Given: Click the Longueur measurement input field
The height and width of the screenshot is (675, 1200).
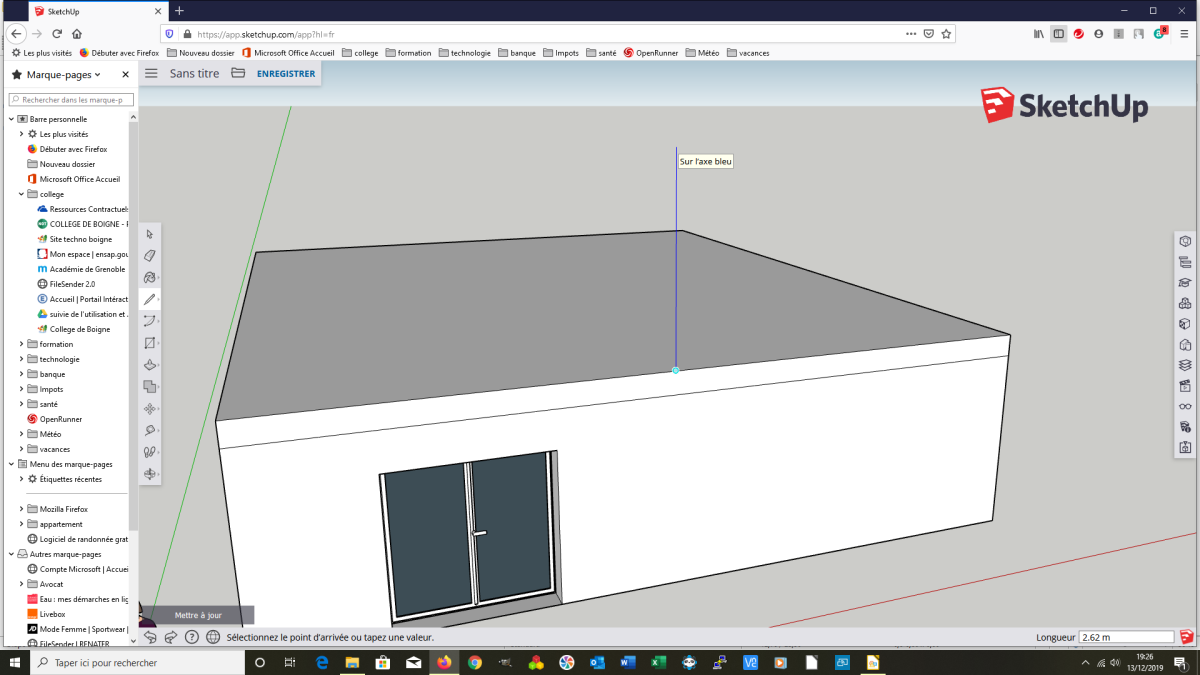Looking at the screenshot, I should (1126, 637).
